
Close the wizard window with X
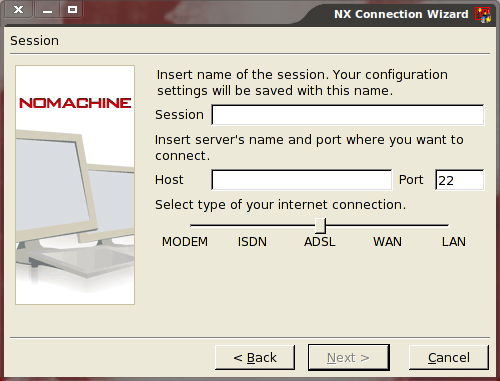[18, 9]
